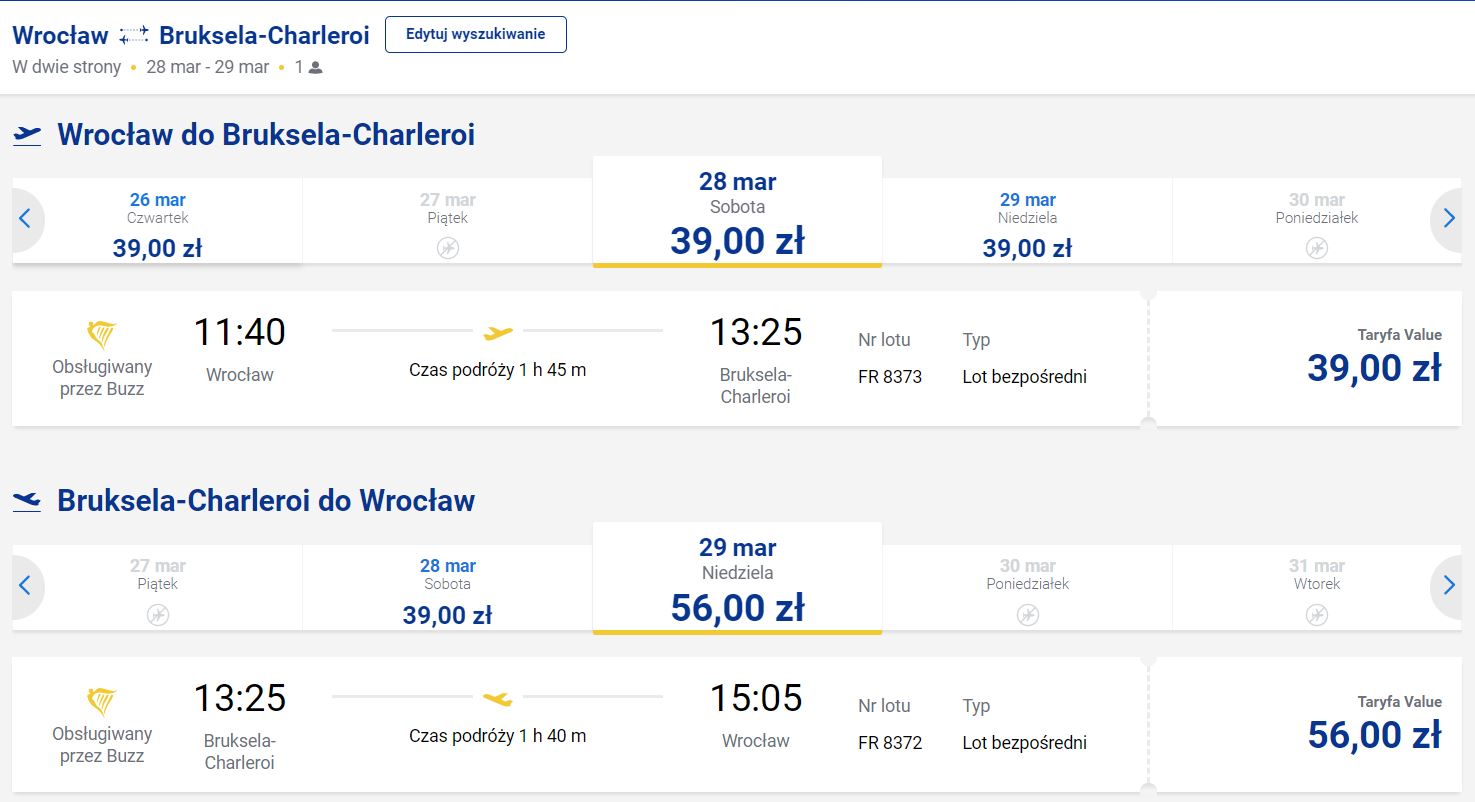This screenshot has height=802, width=1475.
Task: Click the no-flight icon under 27 mar Piątek outbound
Action: point(448,248)
